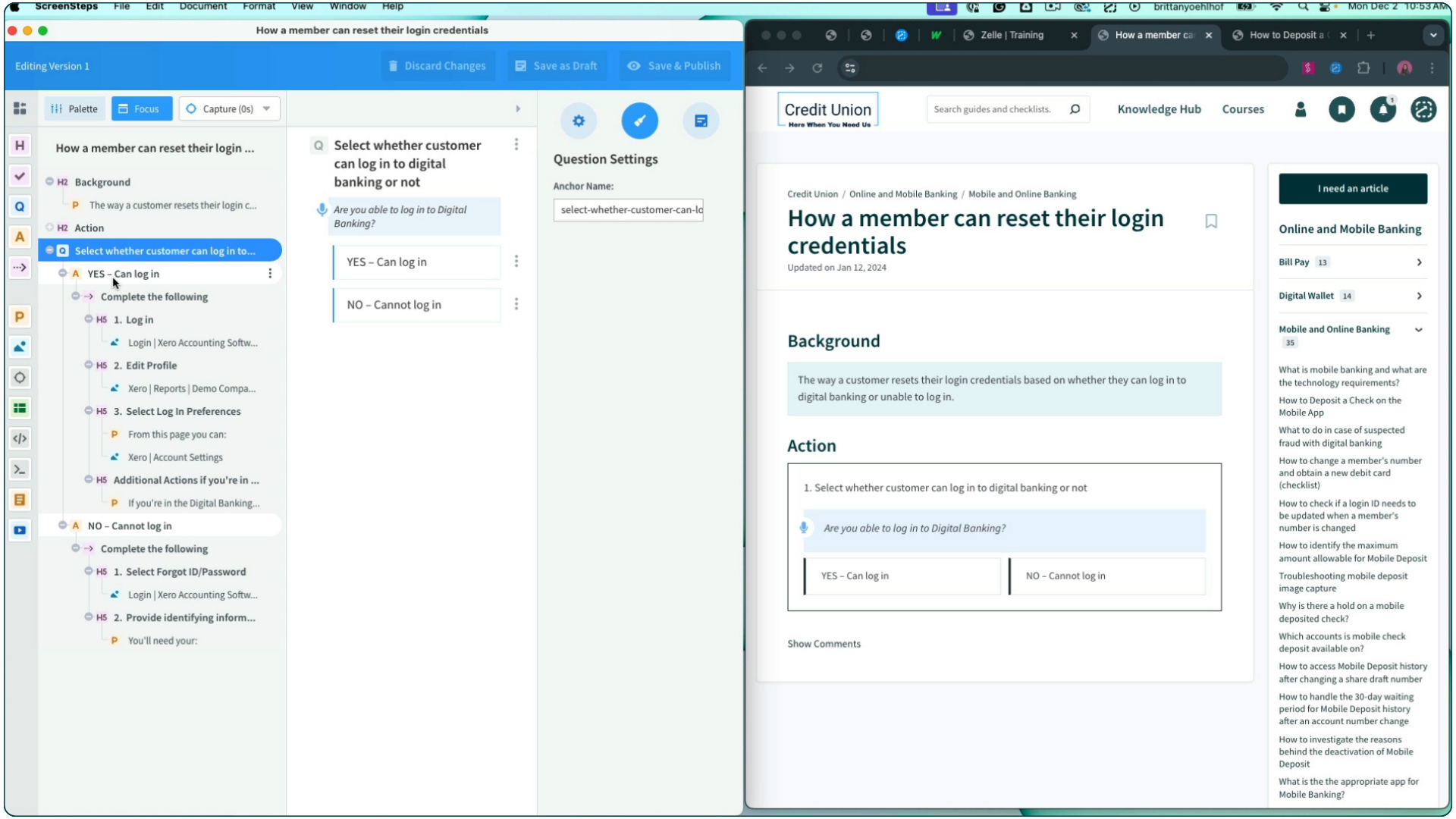Open options menu for question heading block

coord(516,144)
